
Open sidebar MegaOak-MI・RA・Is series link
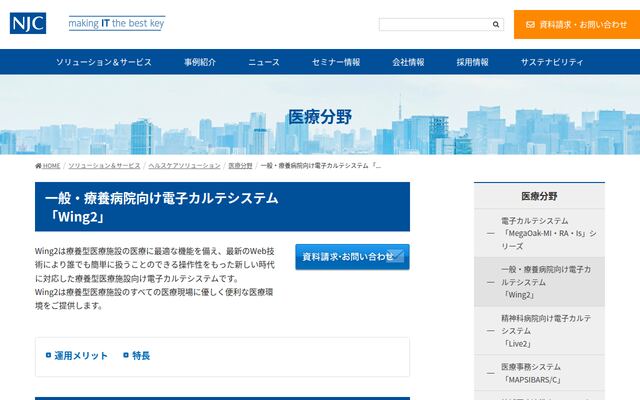(539, 233)
